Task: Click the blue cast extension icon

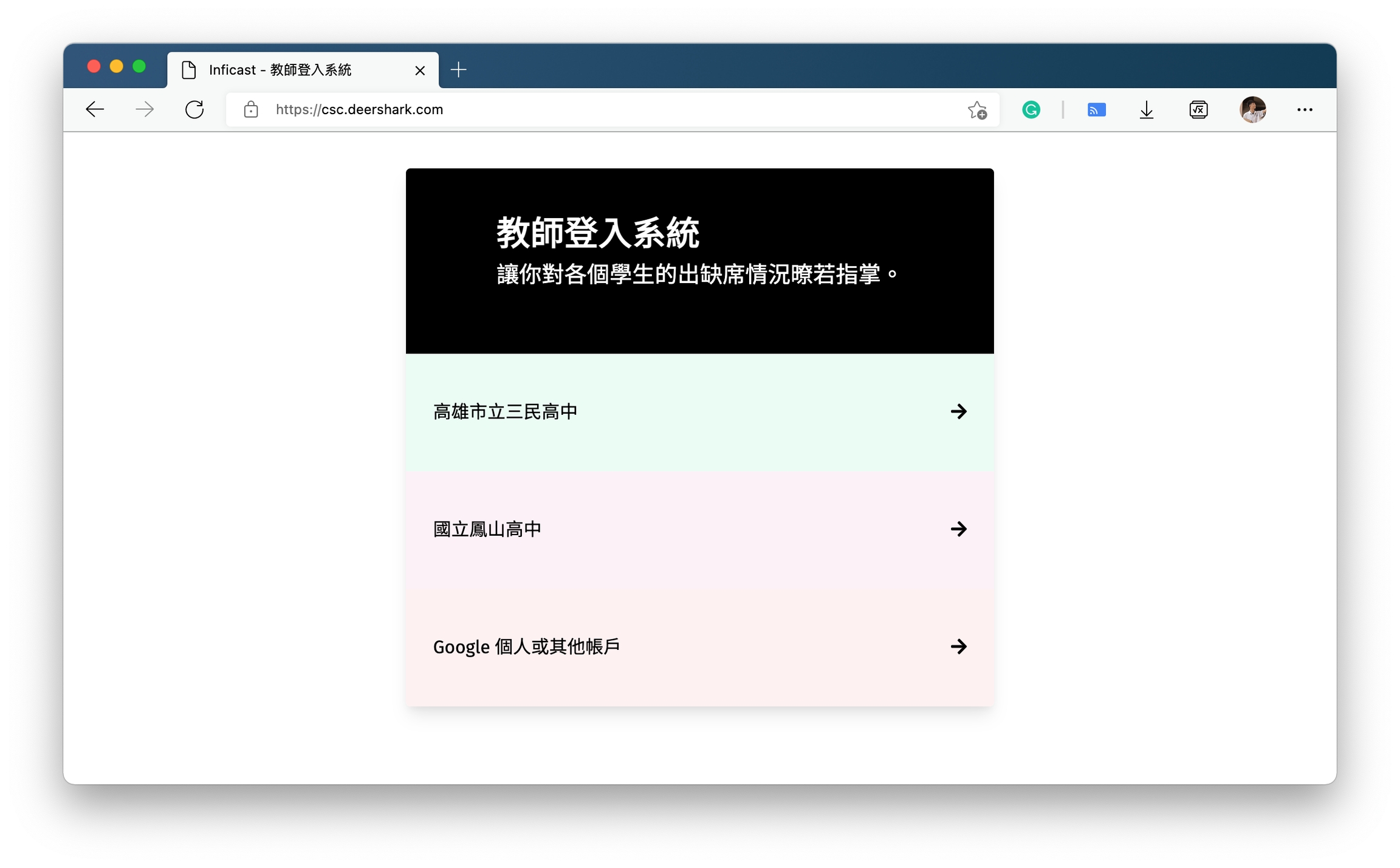Action: point(1096,110)
